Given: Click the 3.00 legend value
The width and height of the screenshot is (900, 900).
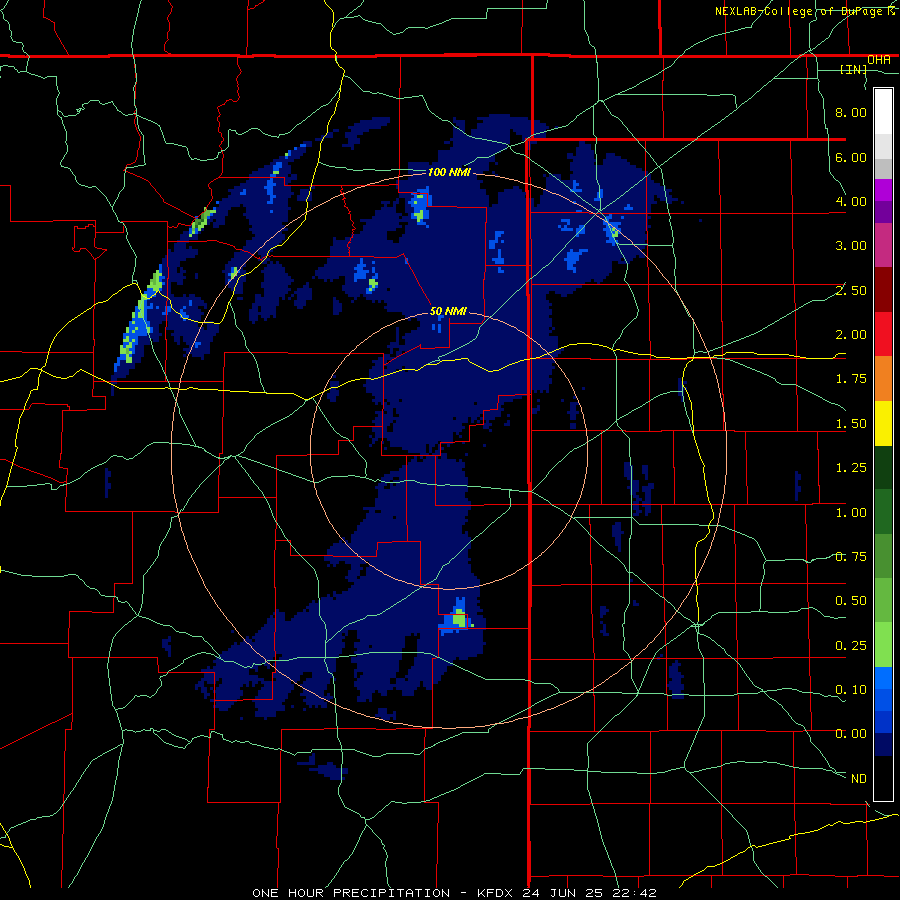Looking at the screenshot, I should tap(851, 246).
